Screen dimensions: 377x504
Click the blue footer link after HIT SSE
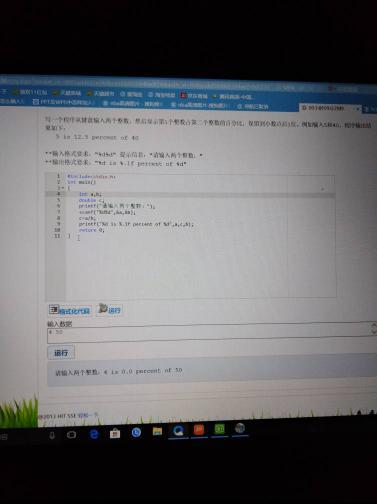[88, 415]
